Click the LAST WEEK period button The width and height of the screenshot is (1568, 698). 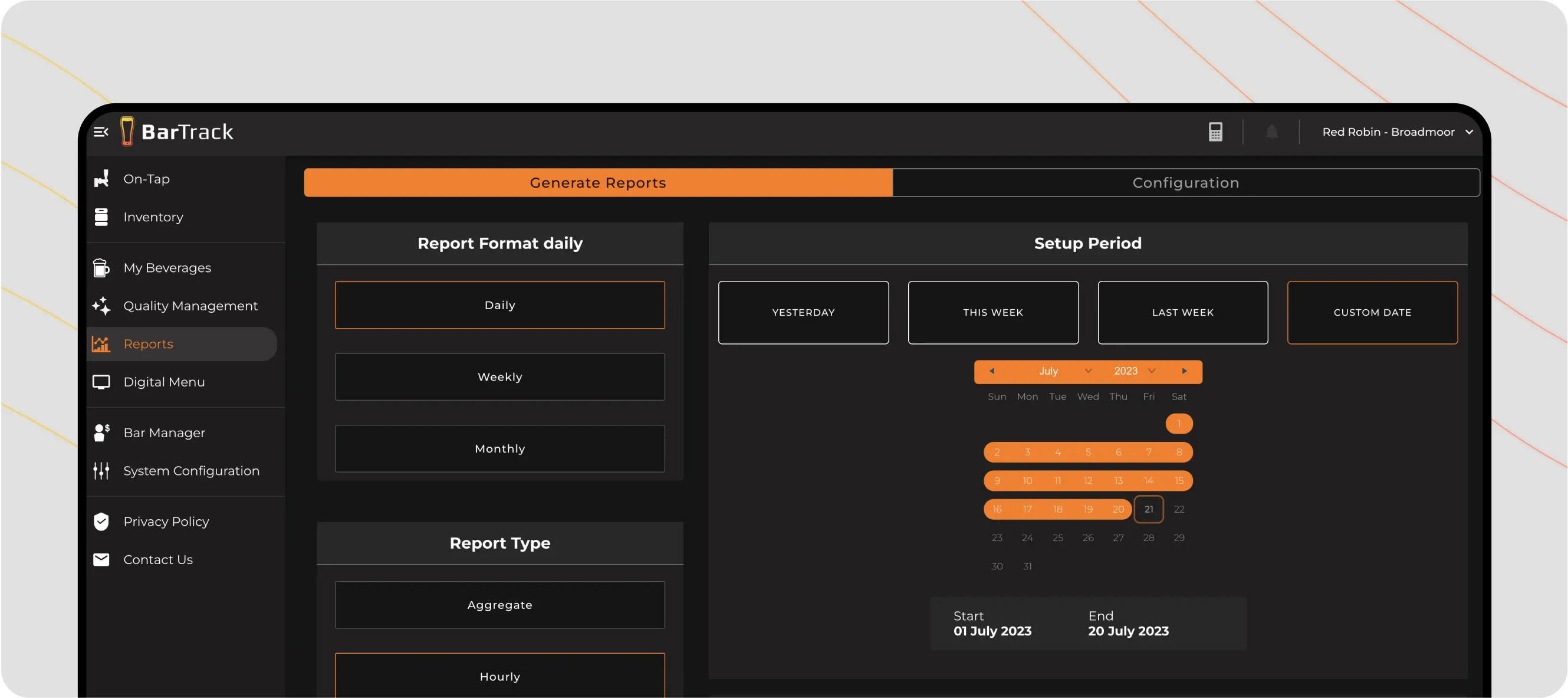pyautogui.click(x=1182, y=313)
